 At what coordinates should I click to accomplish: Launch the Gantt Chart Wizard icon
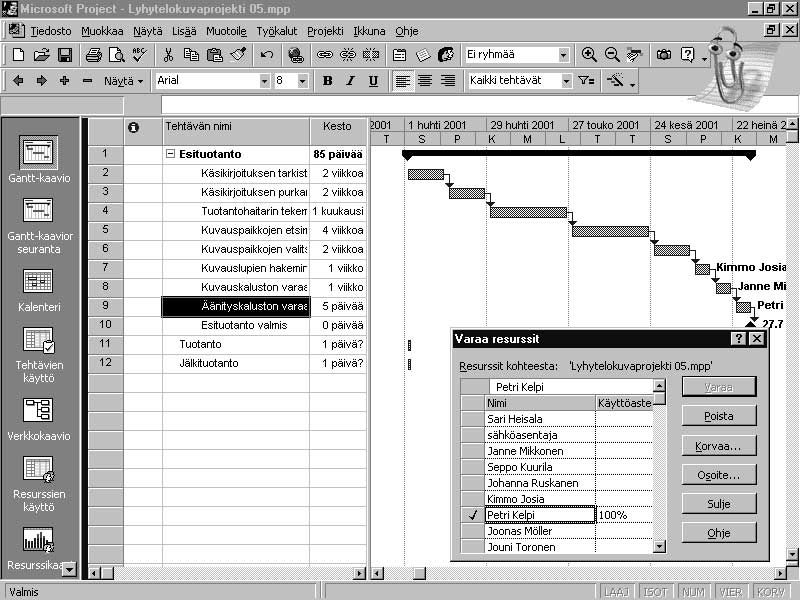click(616, 81)
